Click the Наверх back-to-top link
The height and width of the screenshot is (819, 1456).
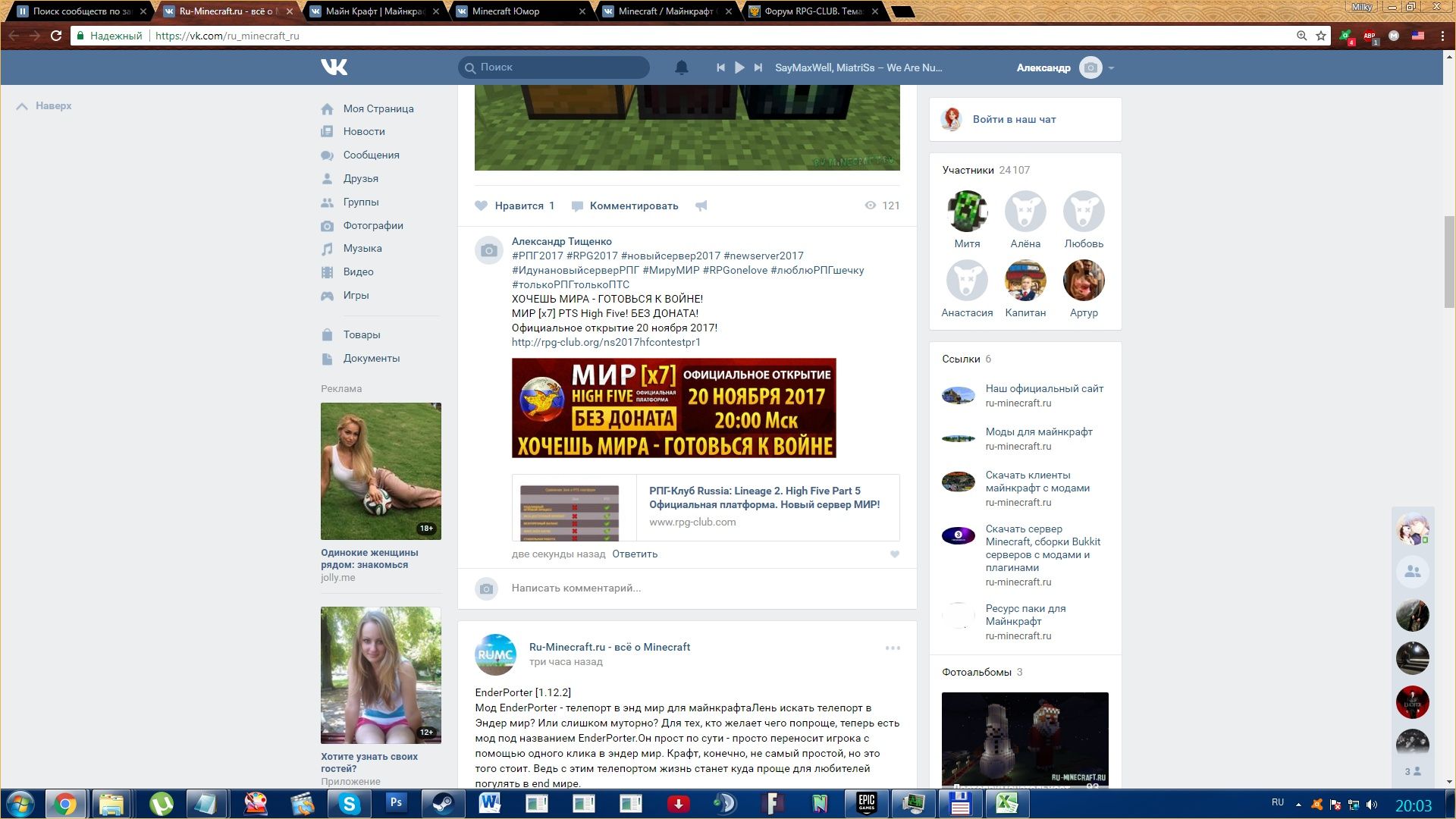click(x=44, y=106)
